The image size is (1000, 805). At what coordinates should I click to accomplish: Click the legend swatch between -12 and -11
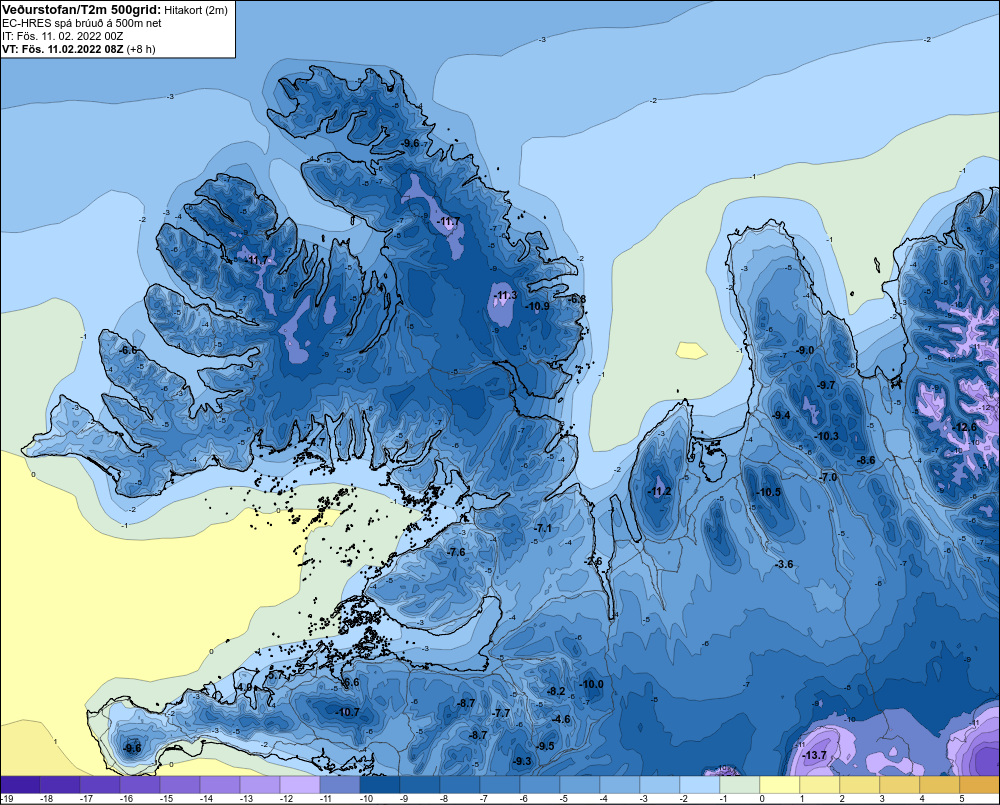[x=300, y=785]
